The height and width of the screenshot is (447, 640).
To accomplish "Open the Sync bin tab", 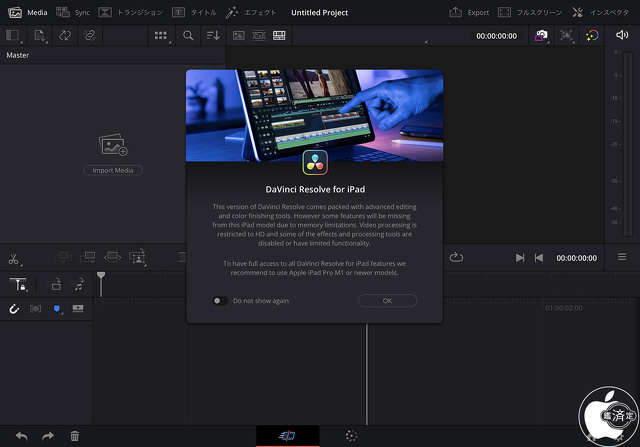I will [x=74, y=12].
